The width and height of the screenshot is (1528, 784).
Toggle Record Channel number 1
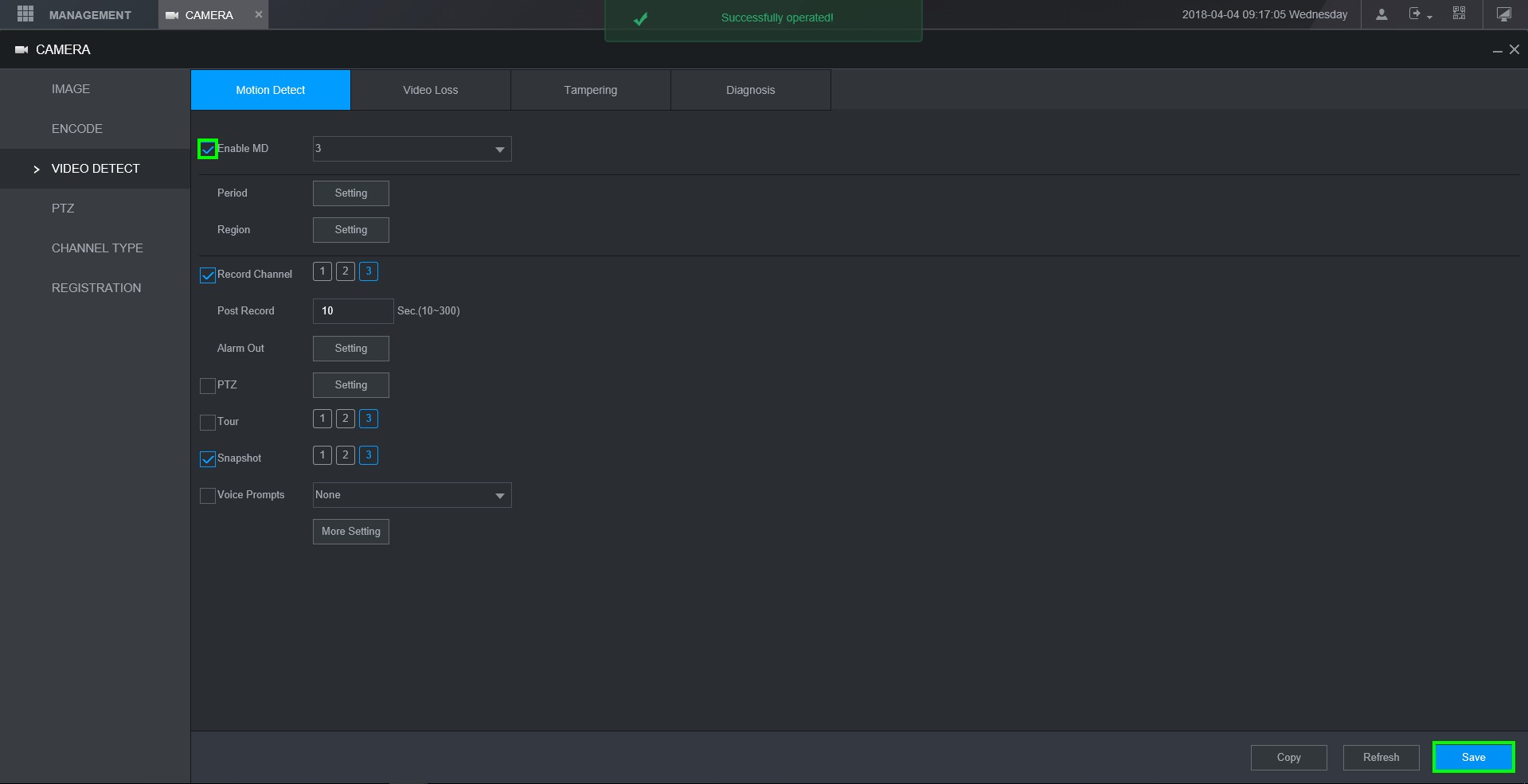(322, 271)
